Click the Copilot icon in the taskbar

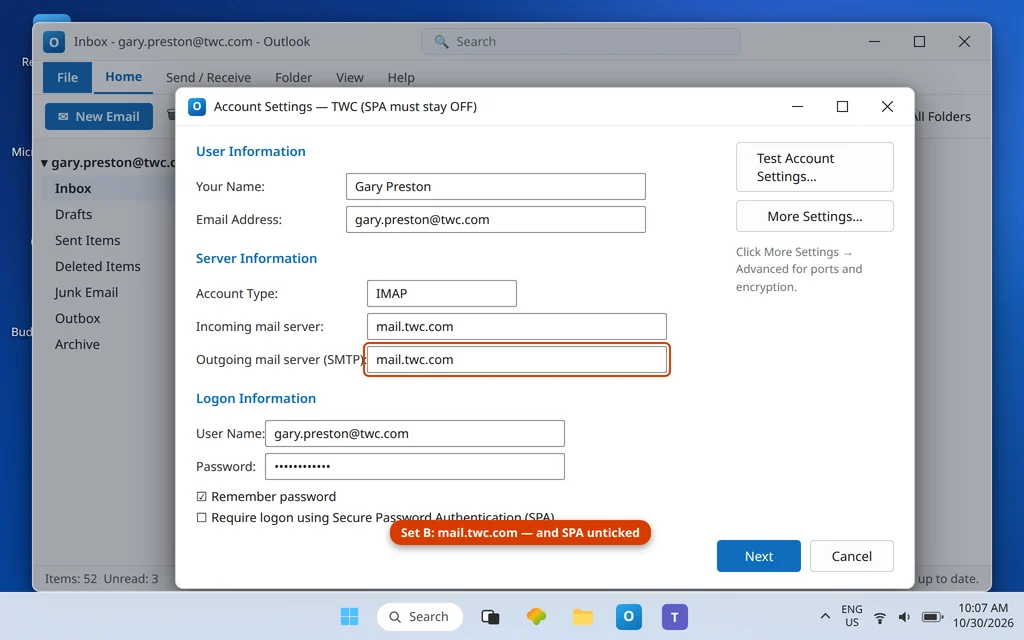(536, 616)
